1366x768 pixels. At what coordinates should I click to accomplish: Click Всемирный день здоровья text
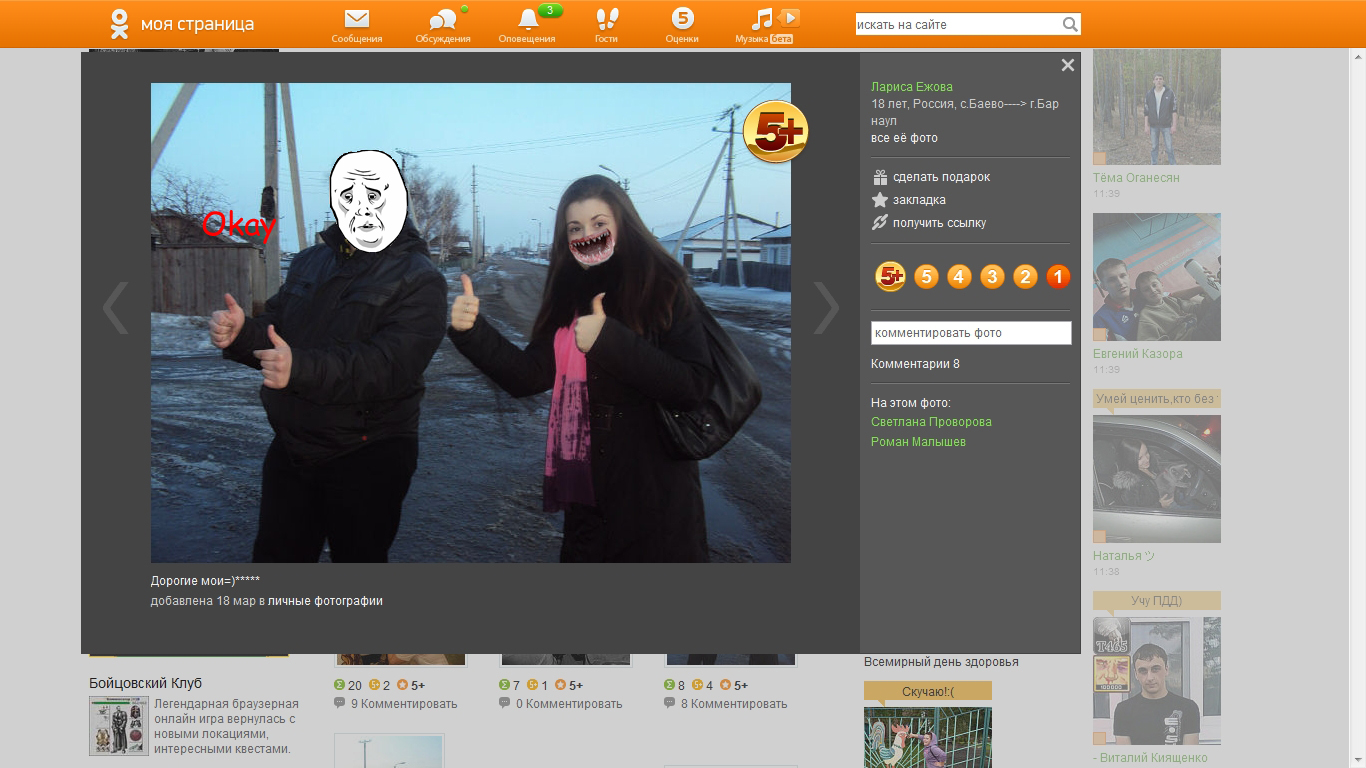941,662
